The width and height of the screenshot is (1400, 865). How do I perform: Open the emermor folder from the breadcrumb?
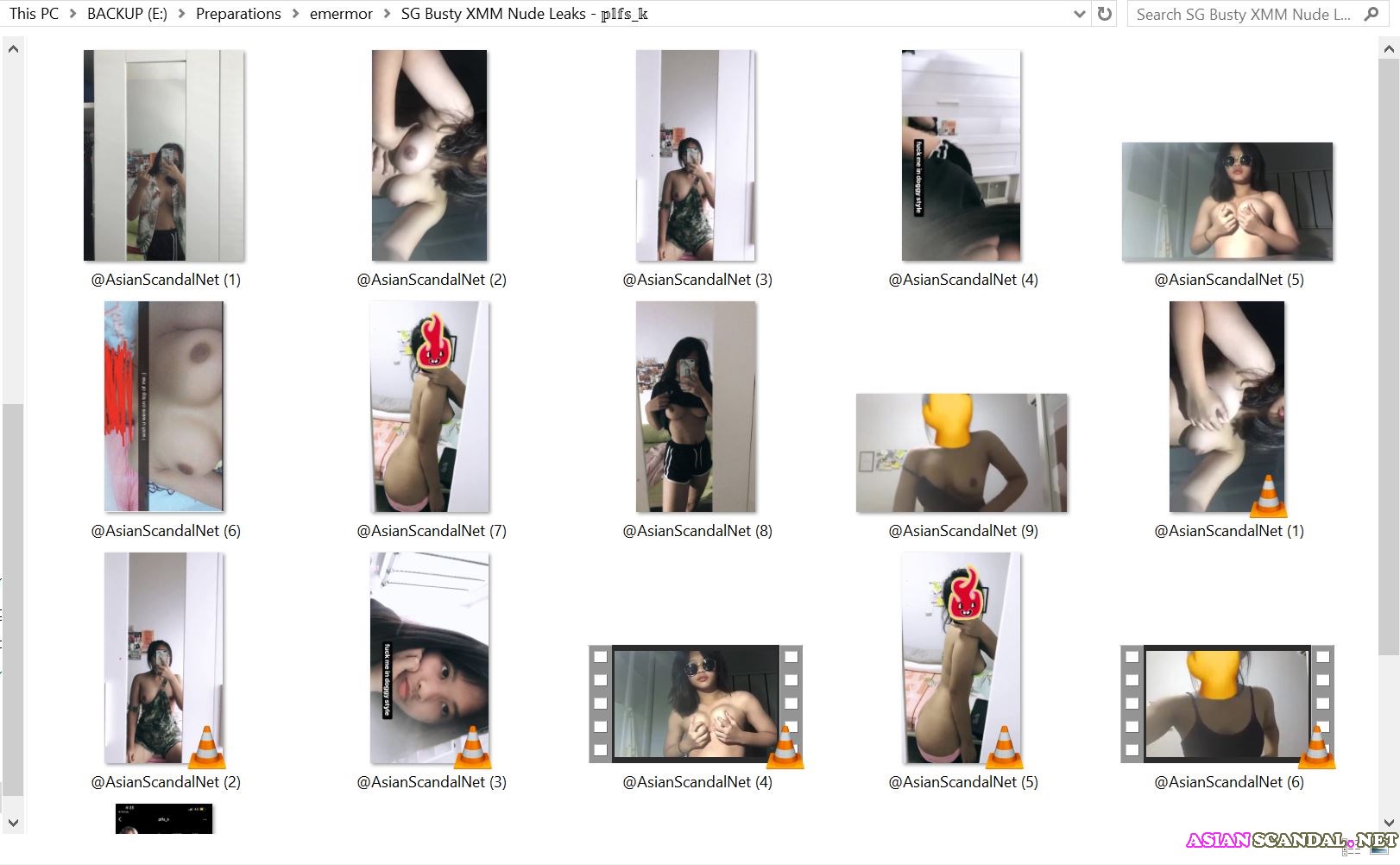point(340,14)
